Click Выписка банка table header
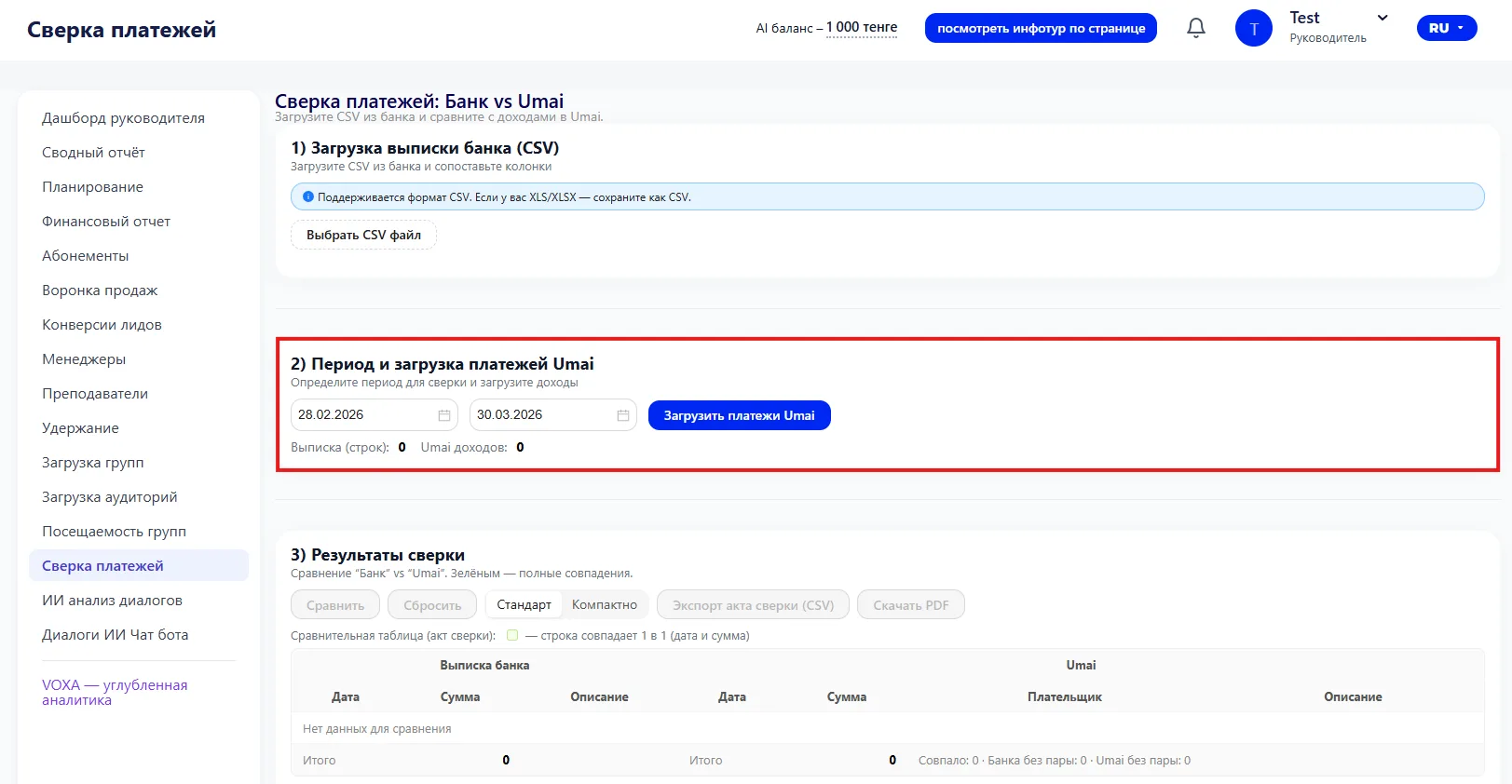Viewport: 1512px width, 784px height. 484,665
